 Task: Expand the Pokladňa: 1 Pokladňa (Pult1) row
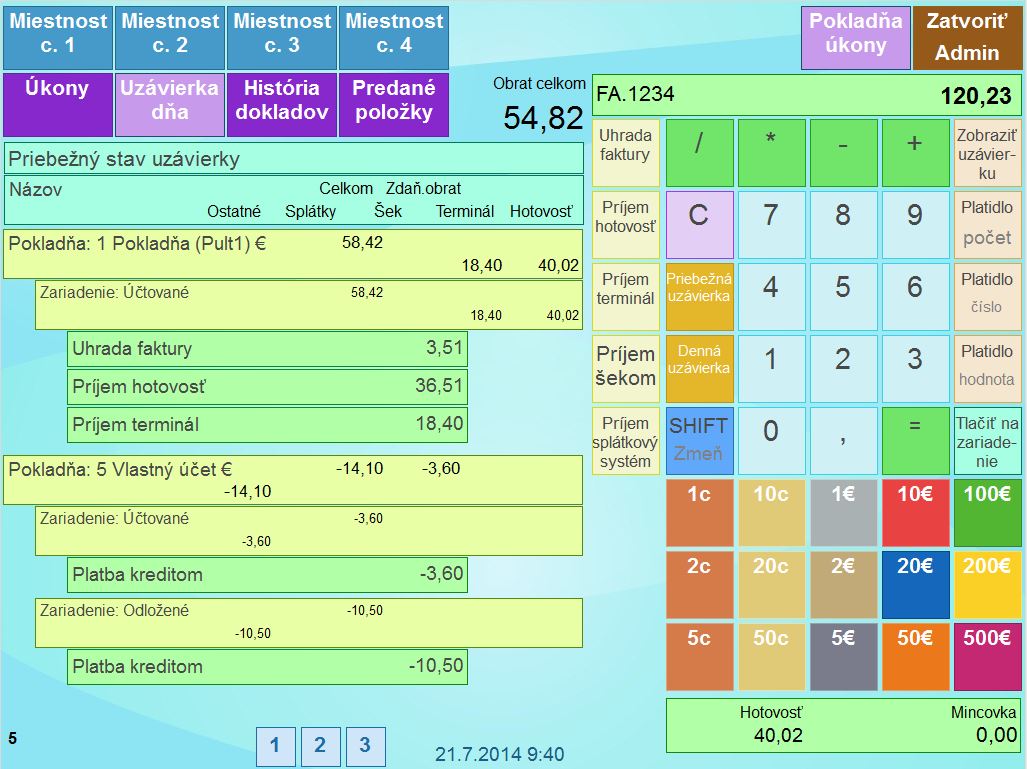click(293, 254)
